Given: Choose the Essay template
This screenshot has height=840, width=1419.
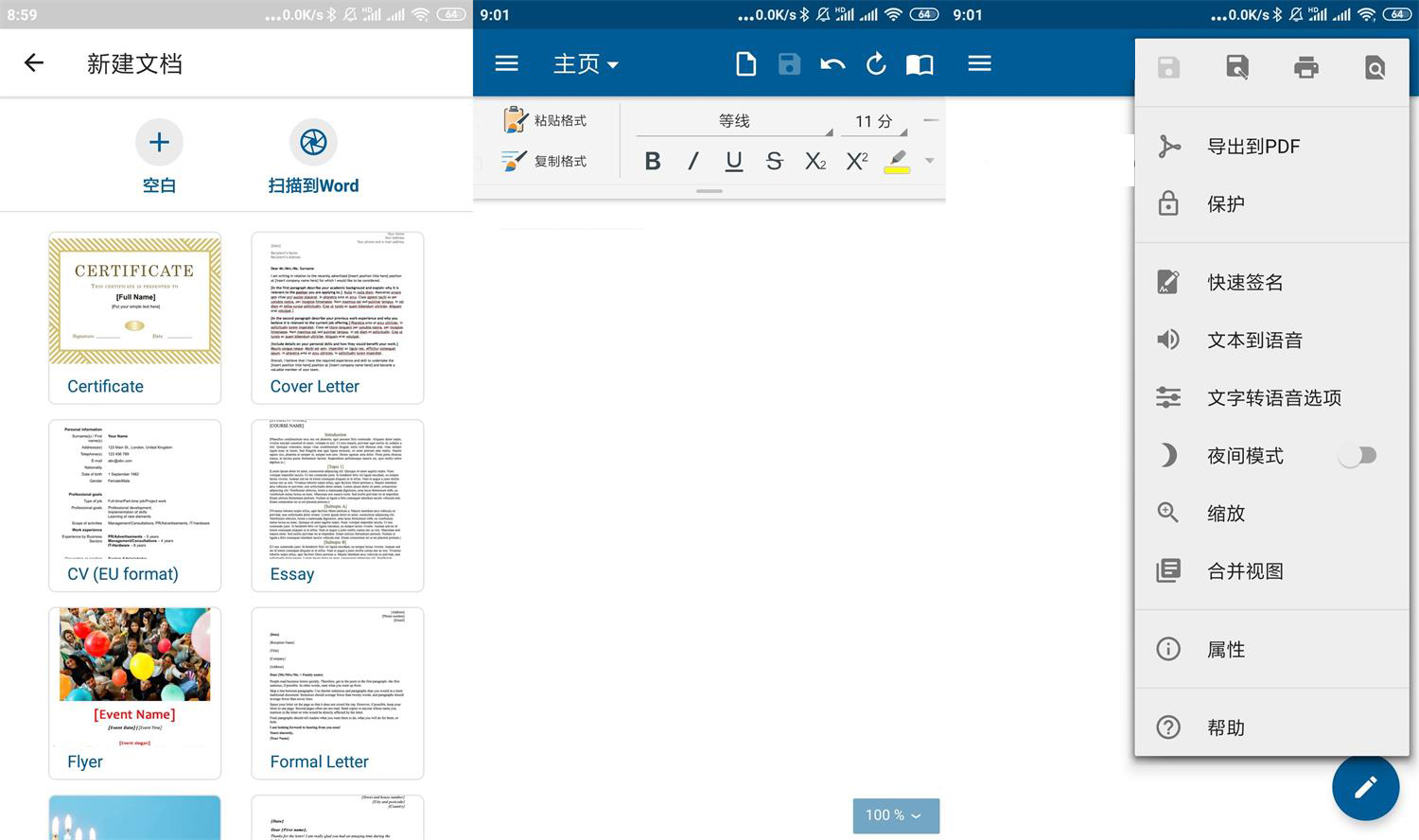Looking at the screenshot, I should 337,505.
